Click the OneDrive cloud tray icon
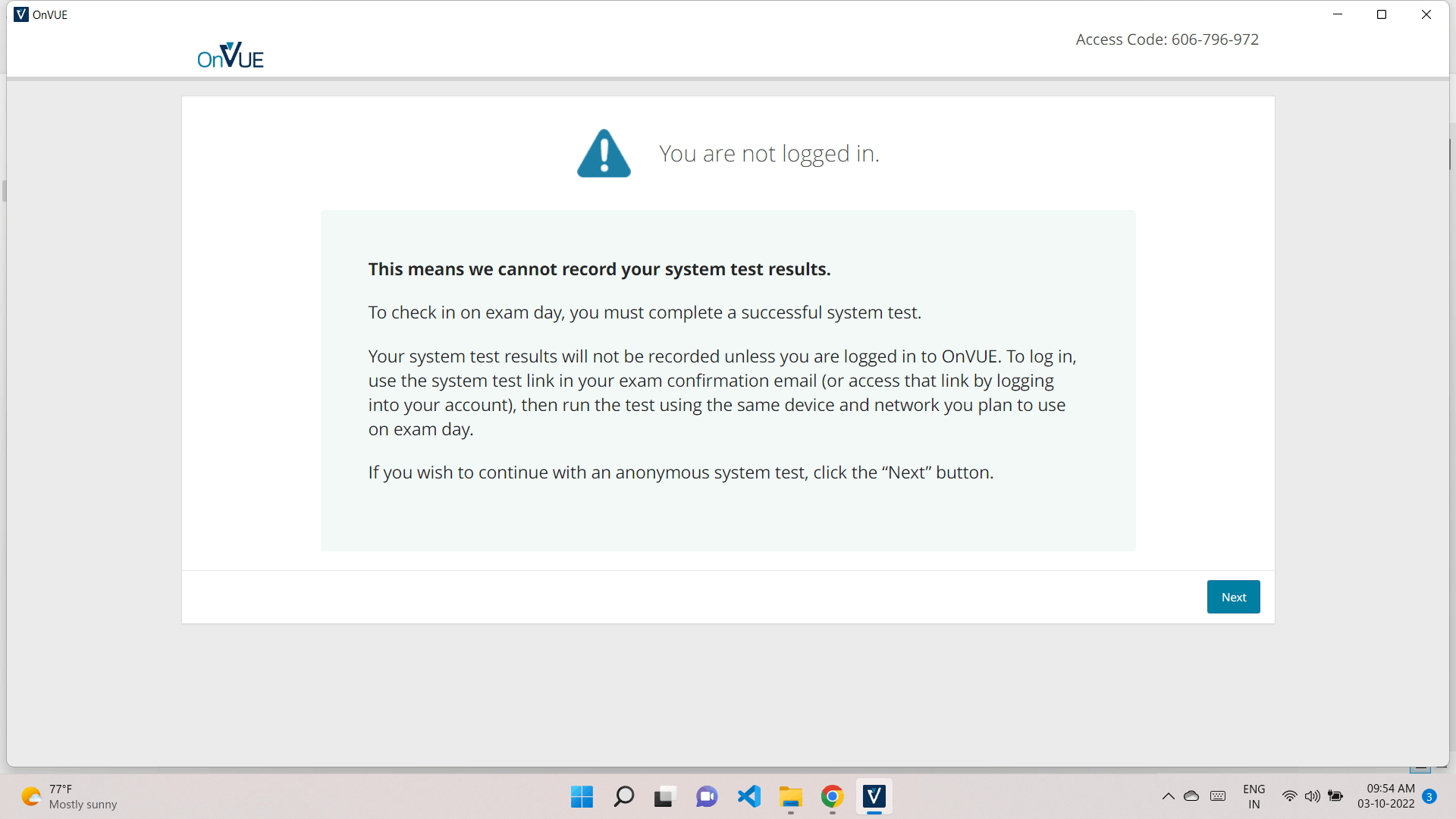The image size is (1456, 819). coord(1191,796)
